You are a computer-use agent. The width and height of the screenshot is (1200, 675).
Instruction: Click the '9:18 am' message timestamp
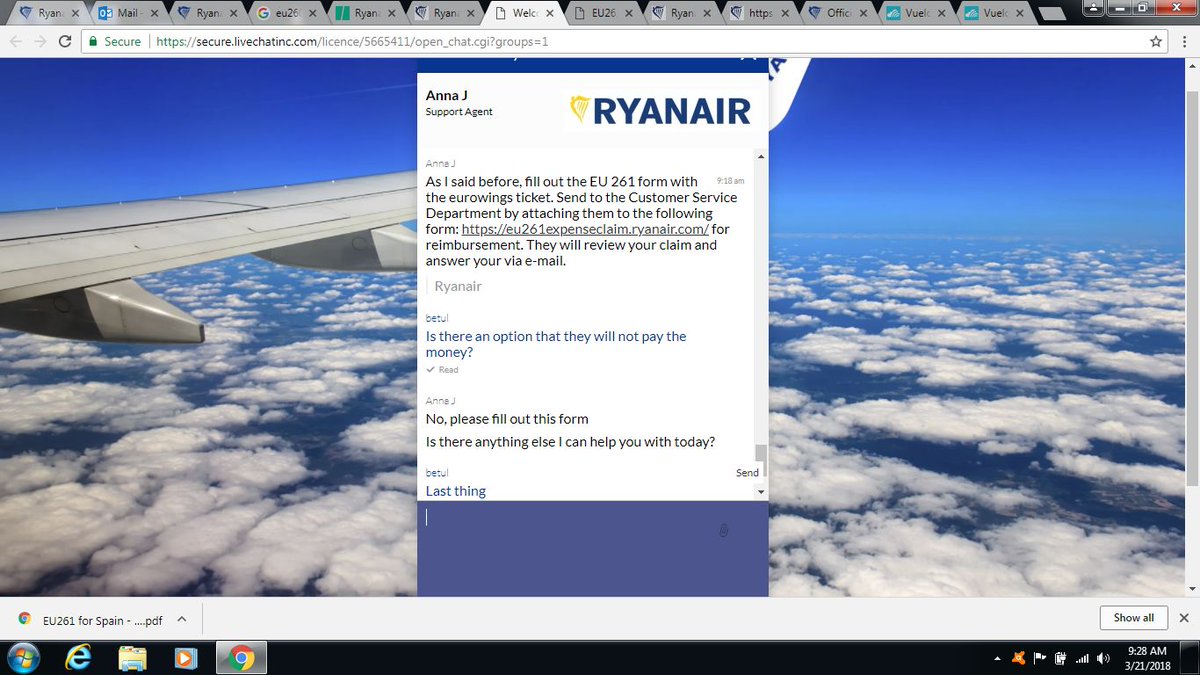point(730,181)
